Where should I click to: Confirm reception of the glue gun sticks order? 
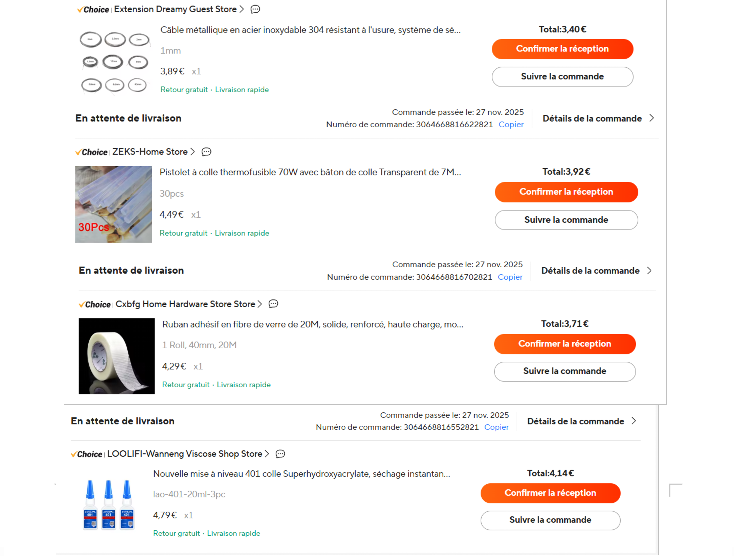pos(566,192)
